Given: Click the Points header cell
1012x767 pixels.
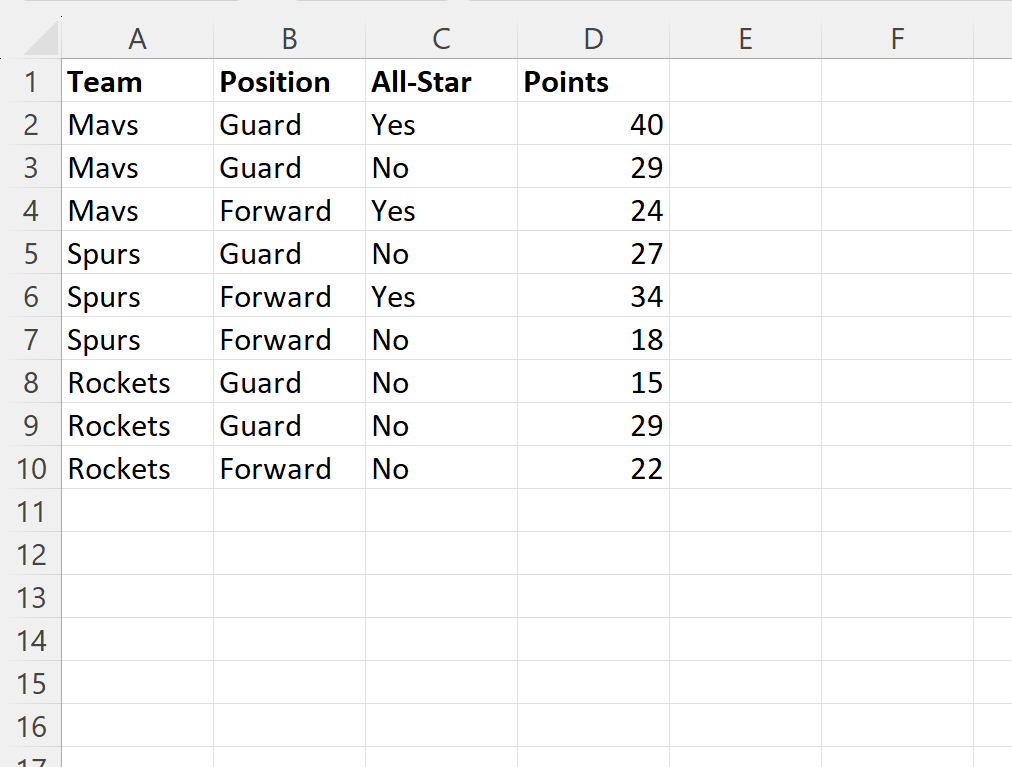Looking at the screenshot, I should [593, 81].
